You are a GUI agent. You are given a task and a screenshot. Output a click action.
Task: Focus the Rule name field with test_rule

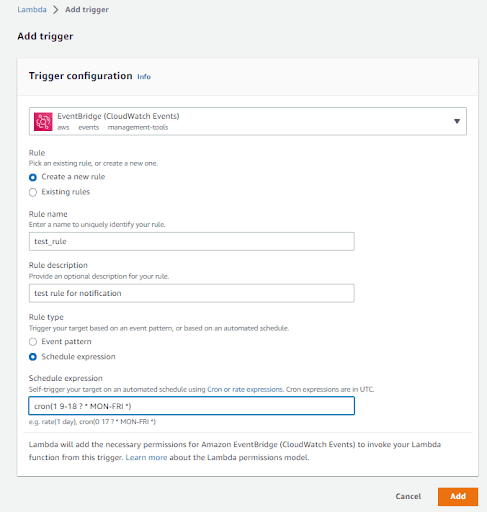(192, 241)
